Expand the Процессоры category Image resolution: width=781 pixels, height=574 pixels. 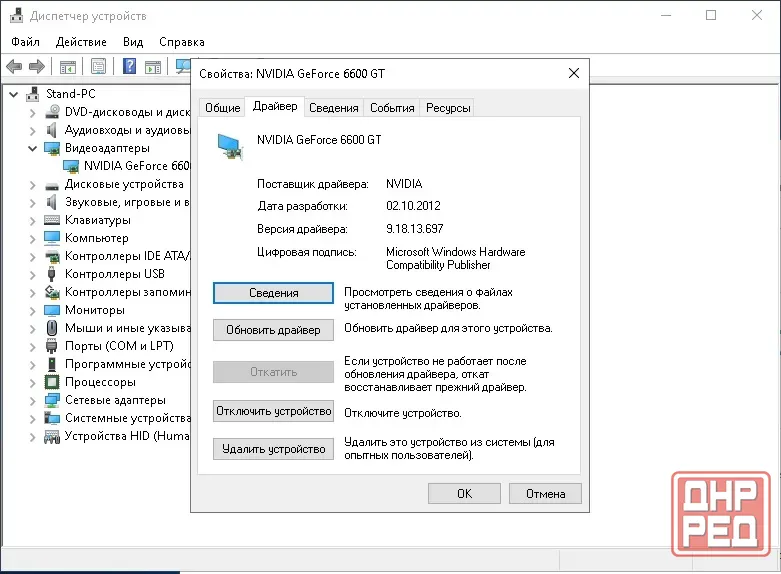[x=32, y=383]
